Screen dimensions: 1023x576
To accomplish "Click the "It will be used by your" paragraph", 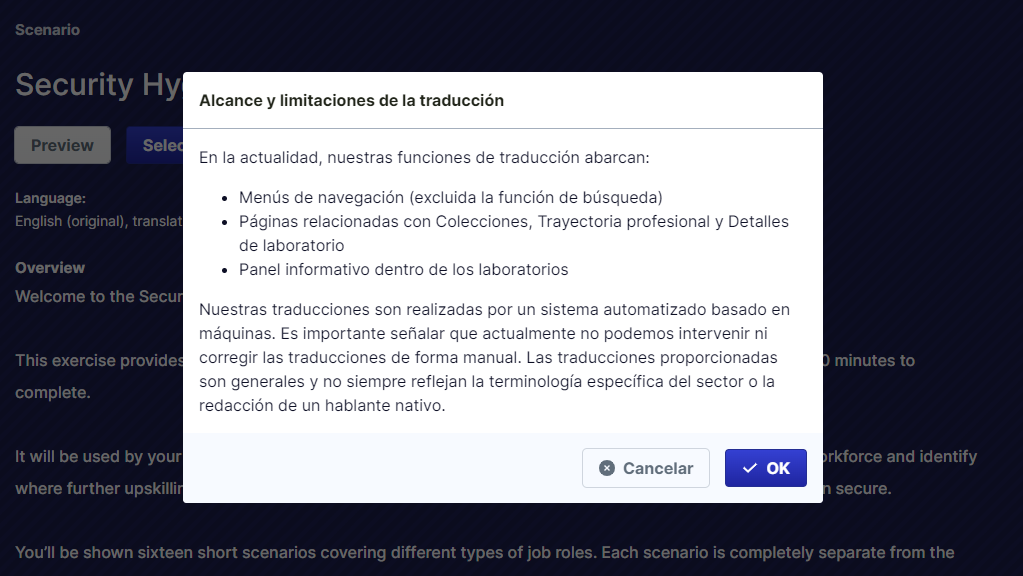I will tap(97, 457).
